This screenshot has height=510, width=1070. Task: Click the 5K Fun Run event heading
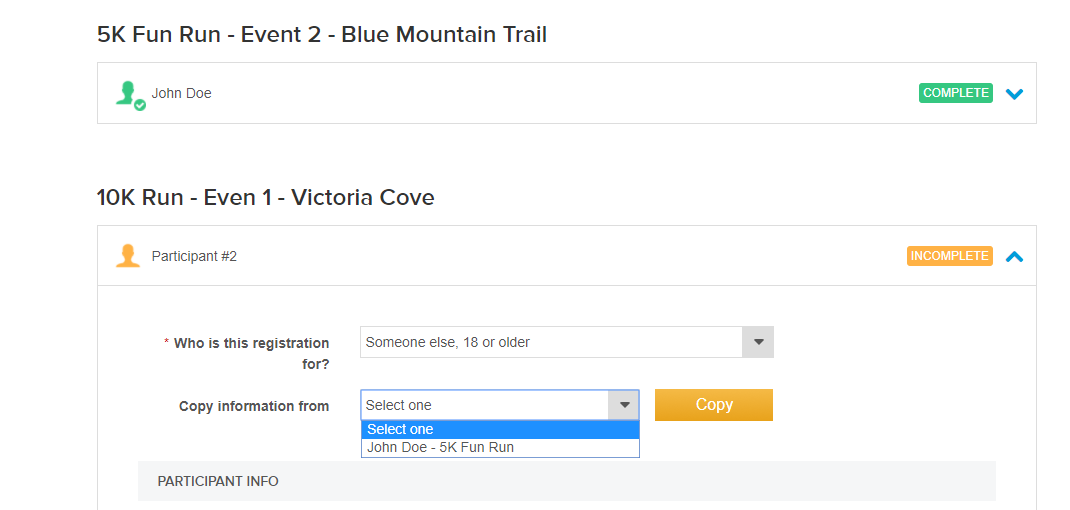point(322,35)
